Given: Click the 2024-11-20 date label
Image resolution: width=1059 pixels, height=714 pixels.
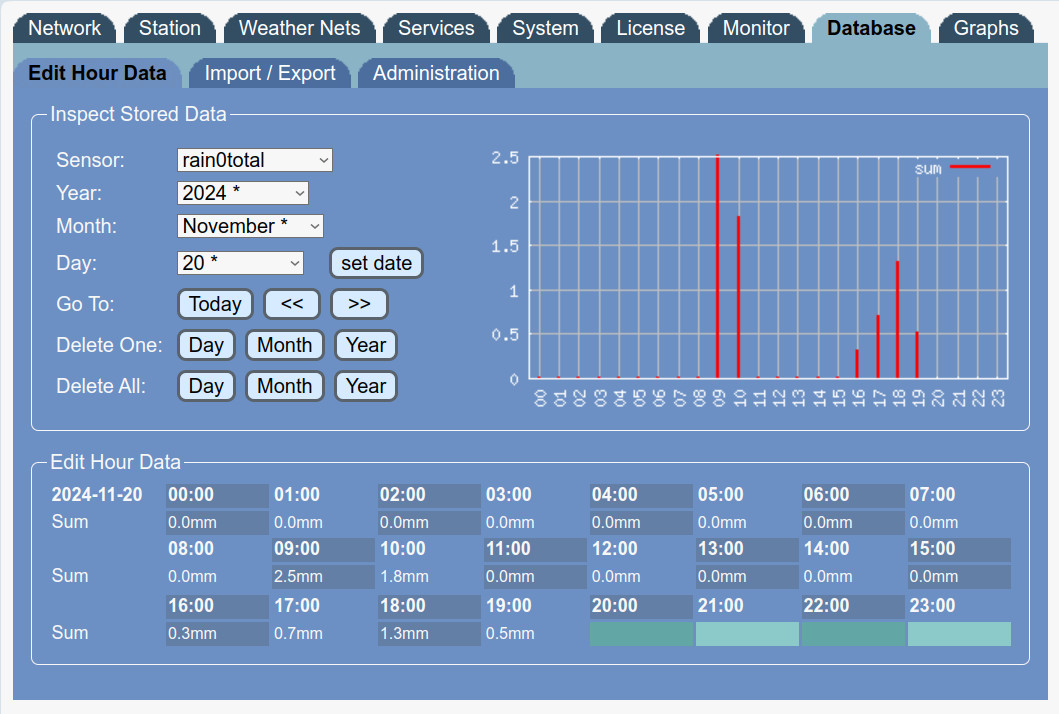Looking at the screenshot, I should (x=97, y=494).
